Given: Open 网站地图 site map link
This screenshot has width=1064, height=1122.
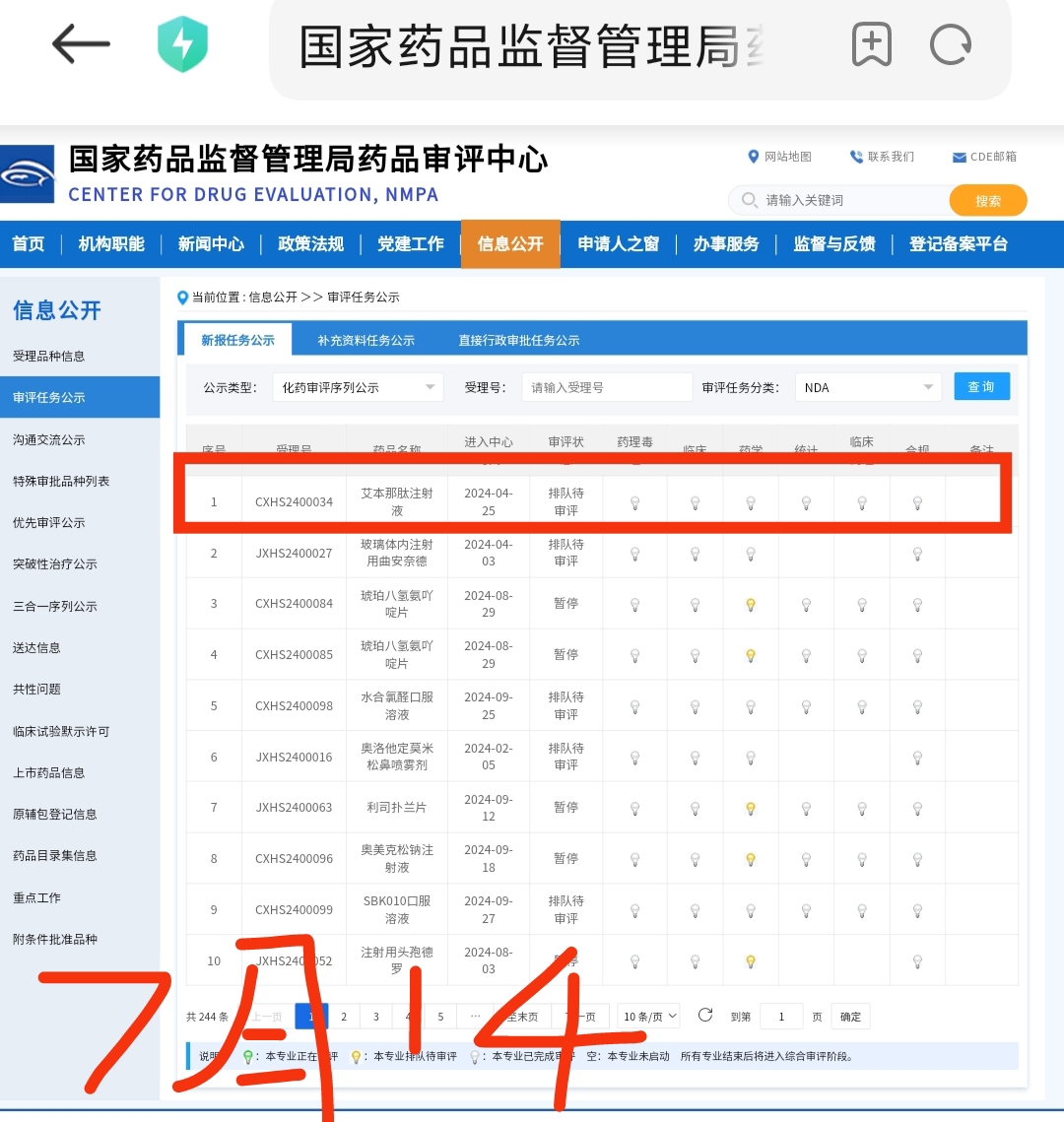Looking at the screenshot, I should click(x=780, y=156).
